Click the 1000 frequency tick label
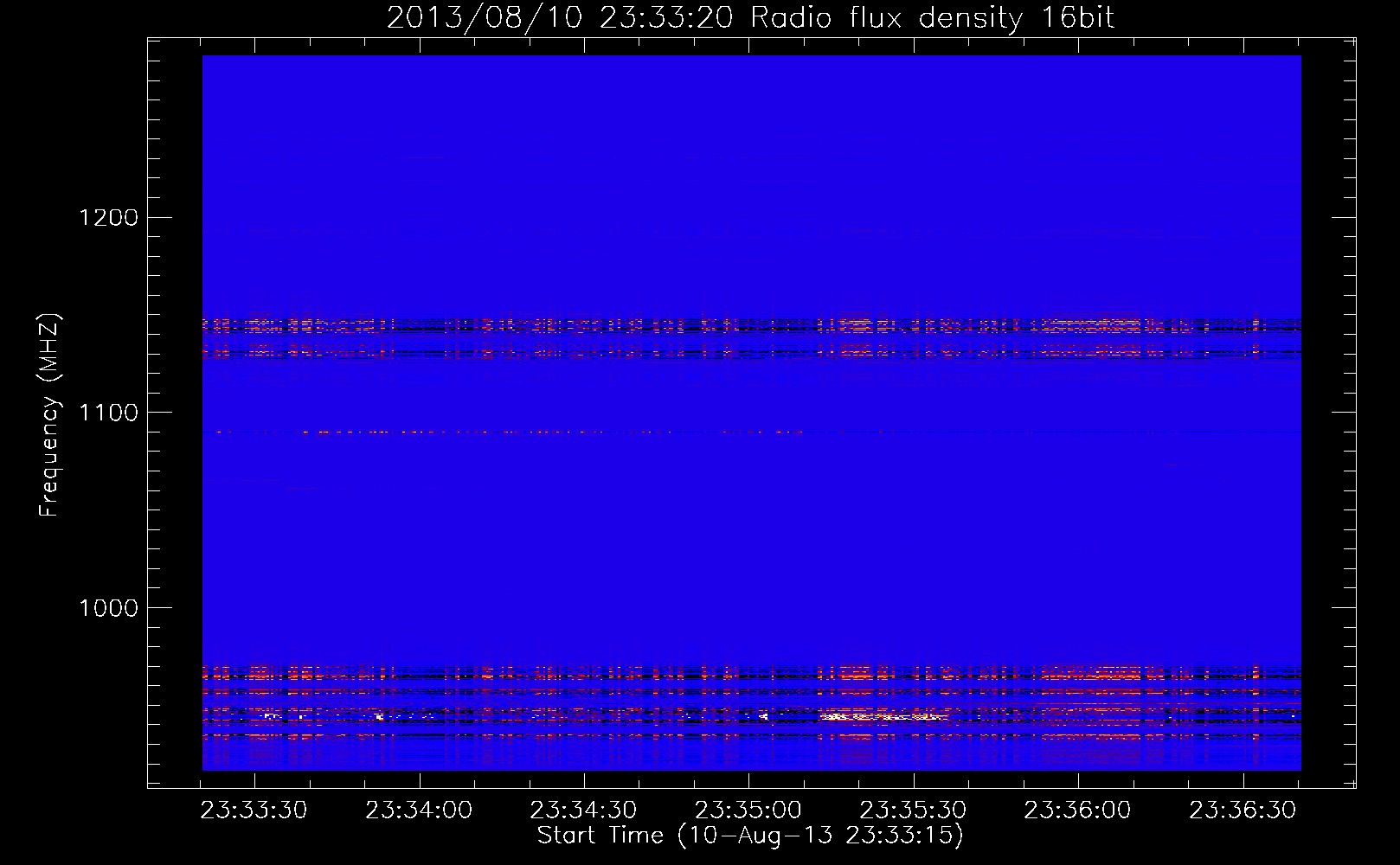This screenshot has width=1400, height=865. click(107, 608)
